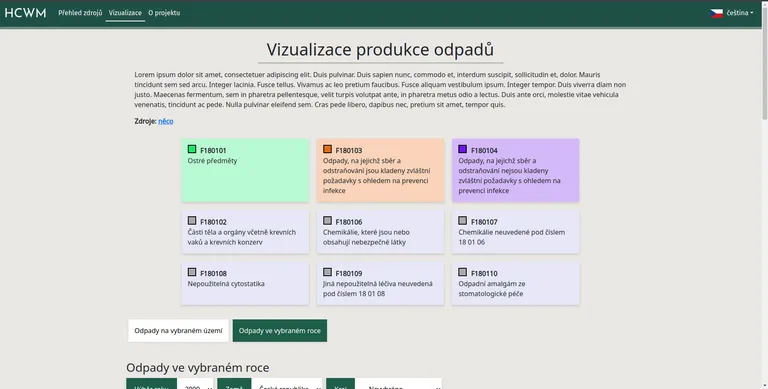Enable the F180109 checkbox square
The height and width of the screenshot is (389, 768).
point(327,272)
